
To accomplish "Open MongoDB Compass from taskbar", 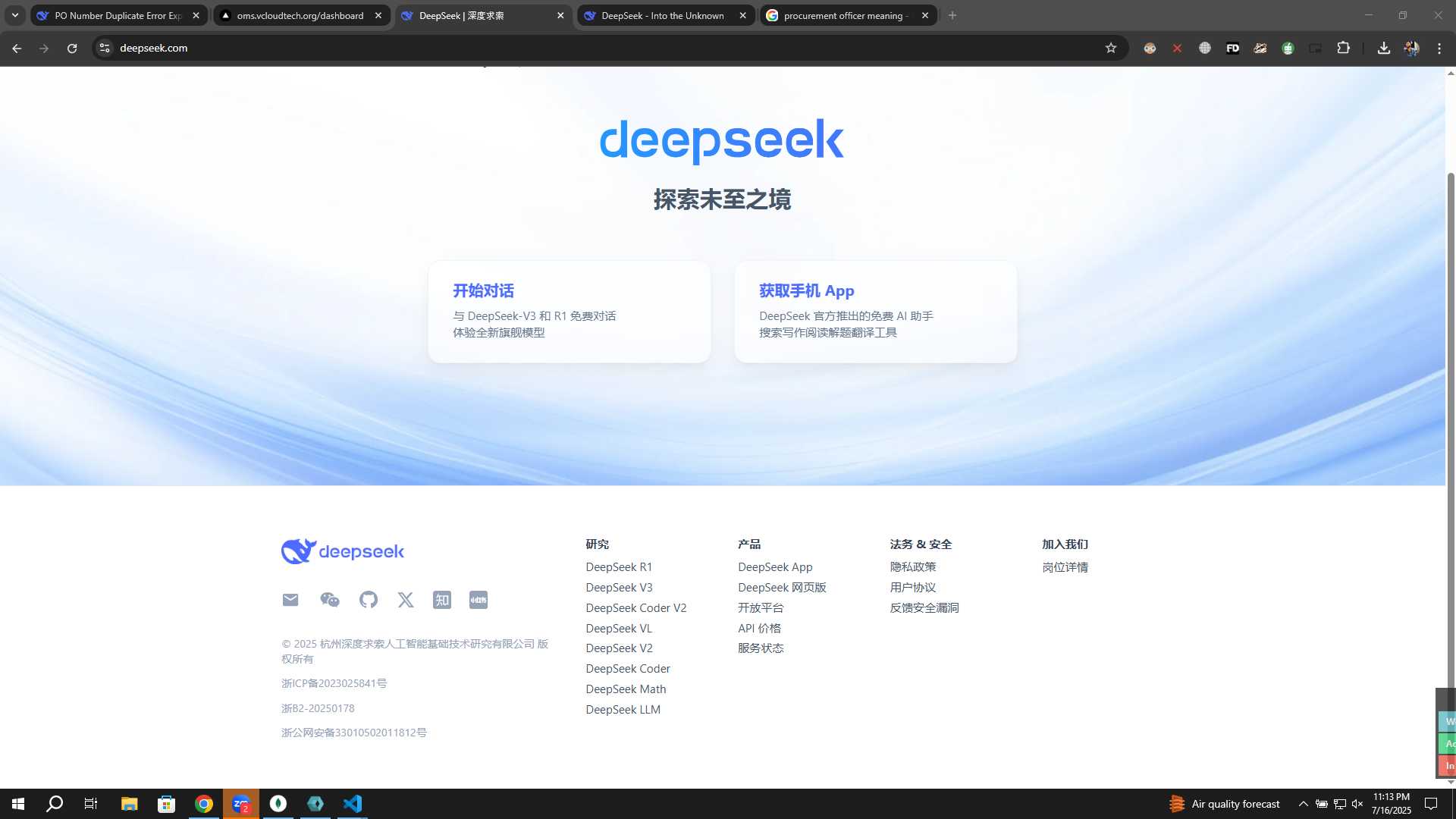I will [x=278, y=804].
